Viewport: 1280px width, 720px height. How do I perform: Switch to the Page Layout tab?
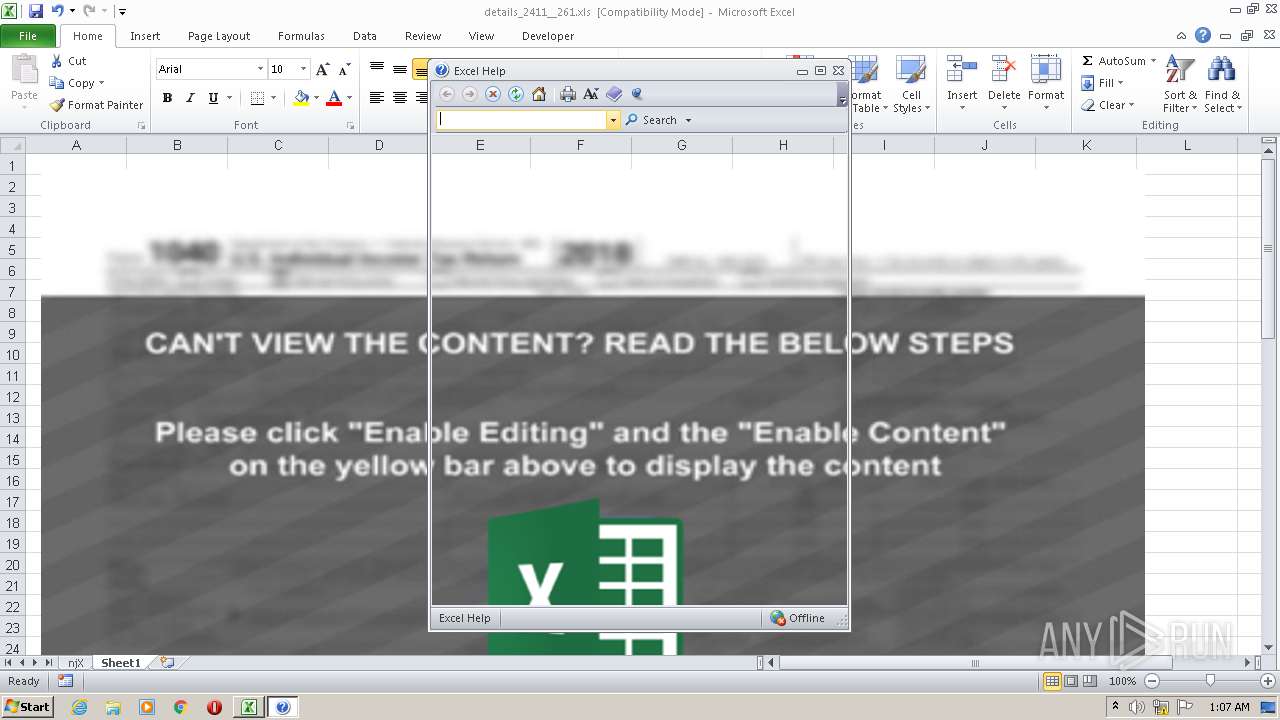[219, 36]
